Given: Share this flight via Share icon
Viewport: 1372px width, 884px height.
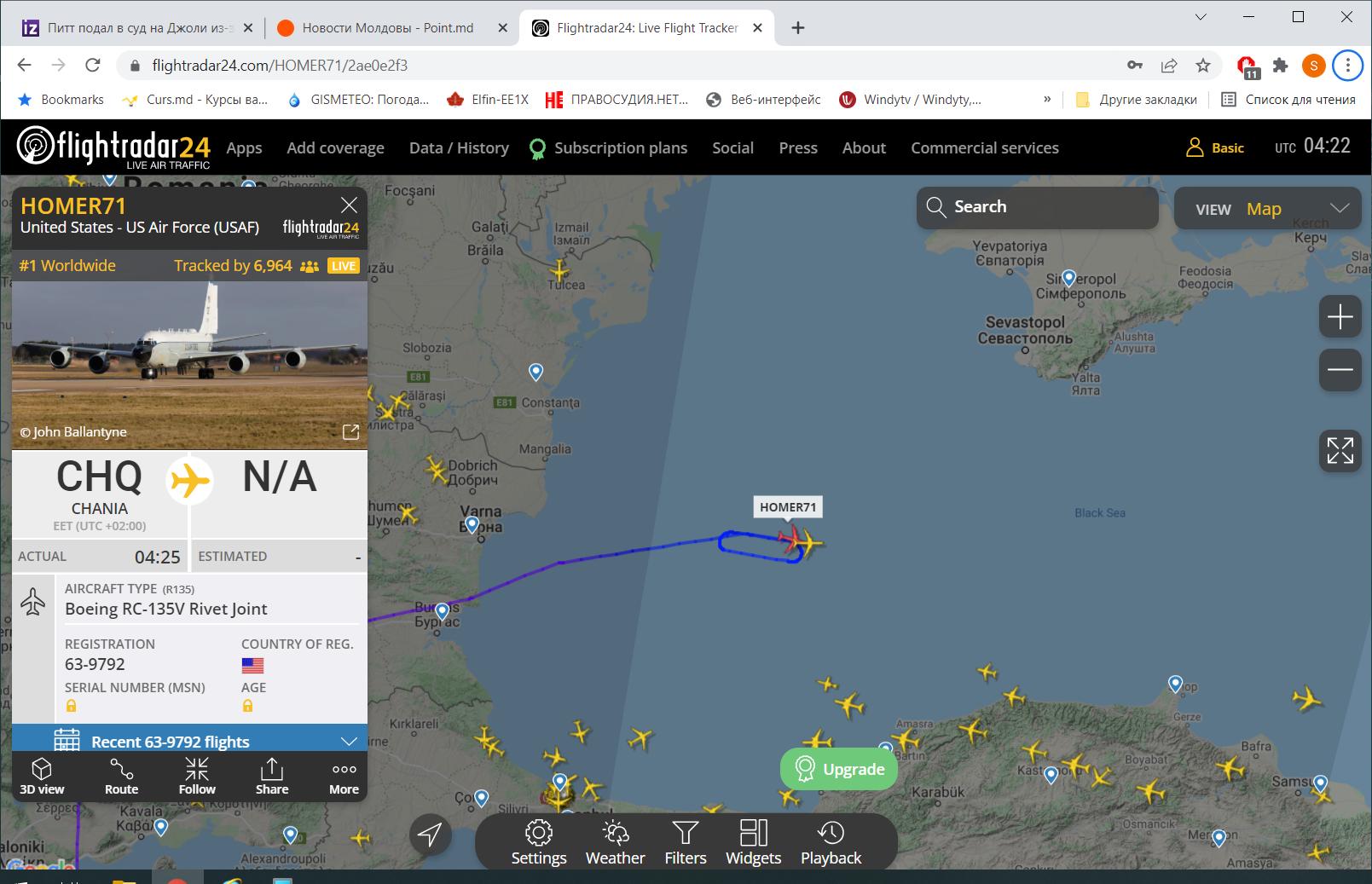Looking at the screenshot, I should tap(272, 776).
